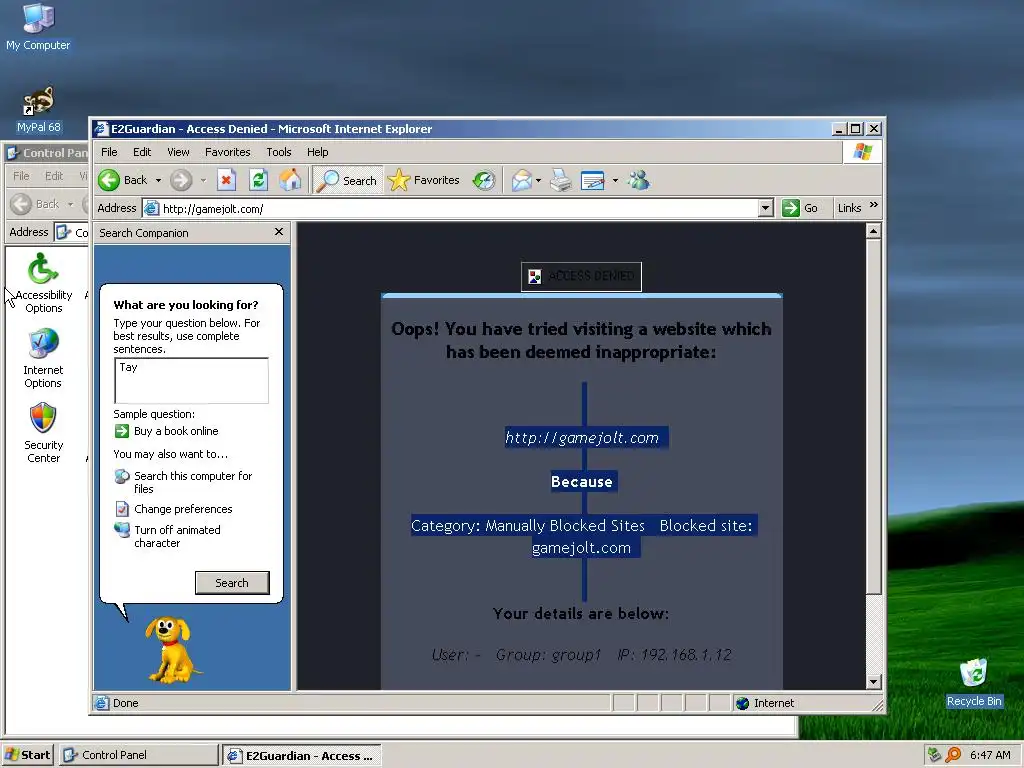
Task: Open the Tools menu
Action: (279, 152)
